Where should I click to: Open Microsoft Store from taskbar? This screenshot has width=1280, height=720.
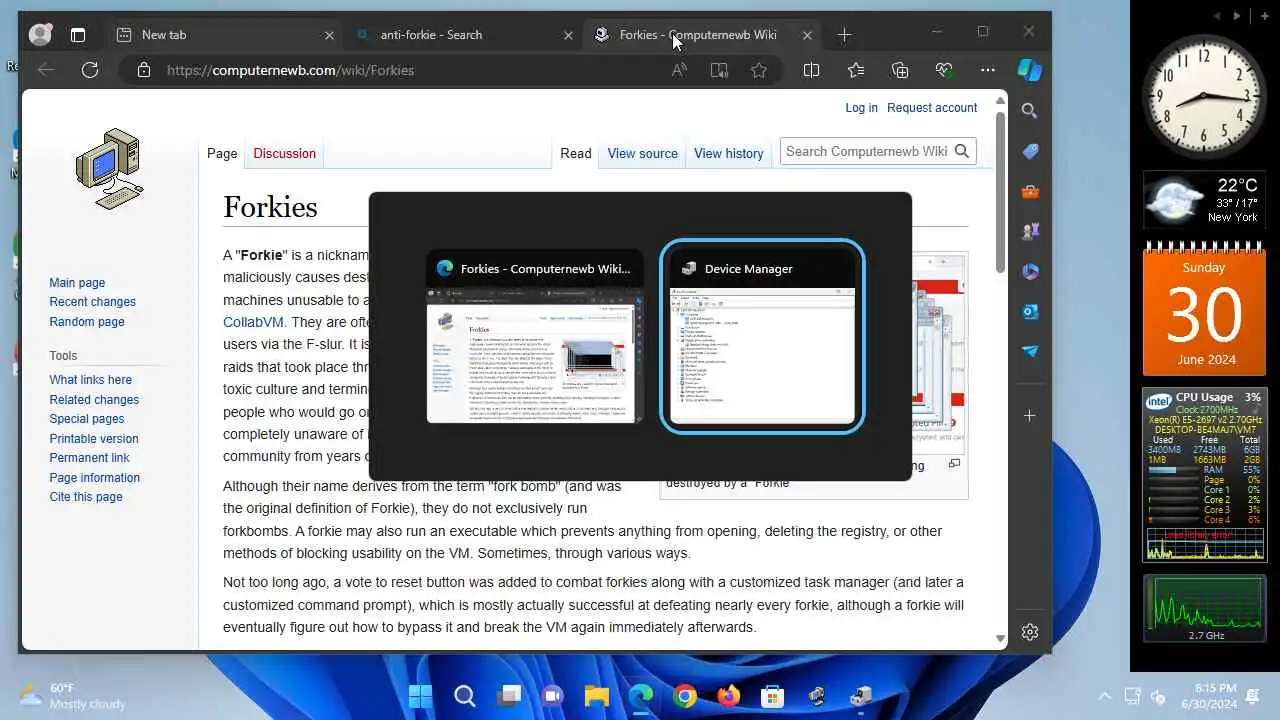[772, 696]
